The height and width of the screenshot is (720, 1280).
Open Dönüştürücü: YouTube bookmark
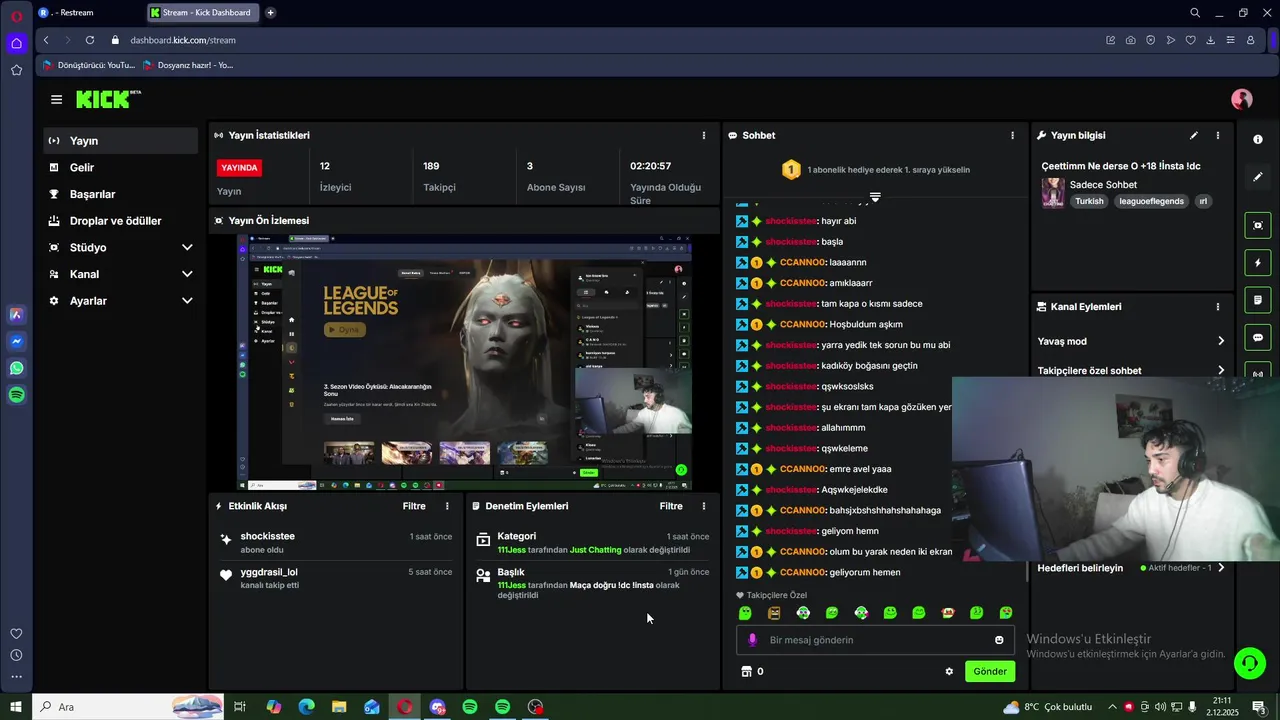point(89,65)
